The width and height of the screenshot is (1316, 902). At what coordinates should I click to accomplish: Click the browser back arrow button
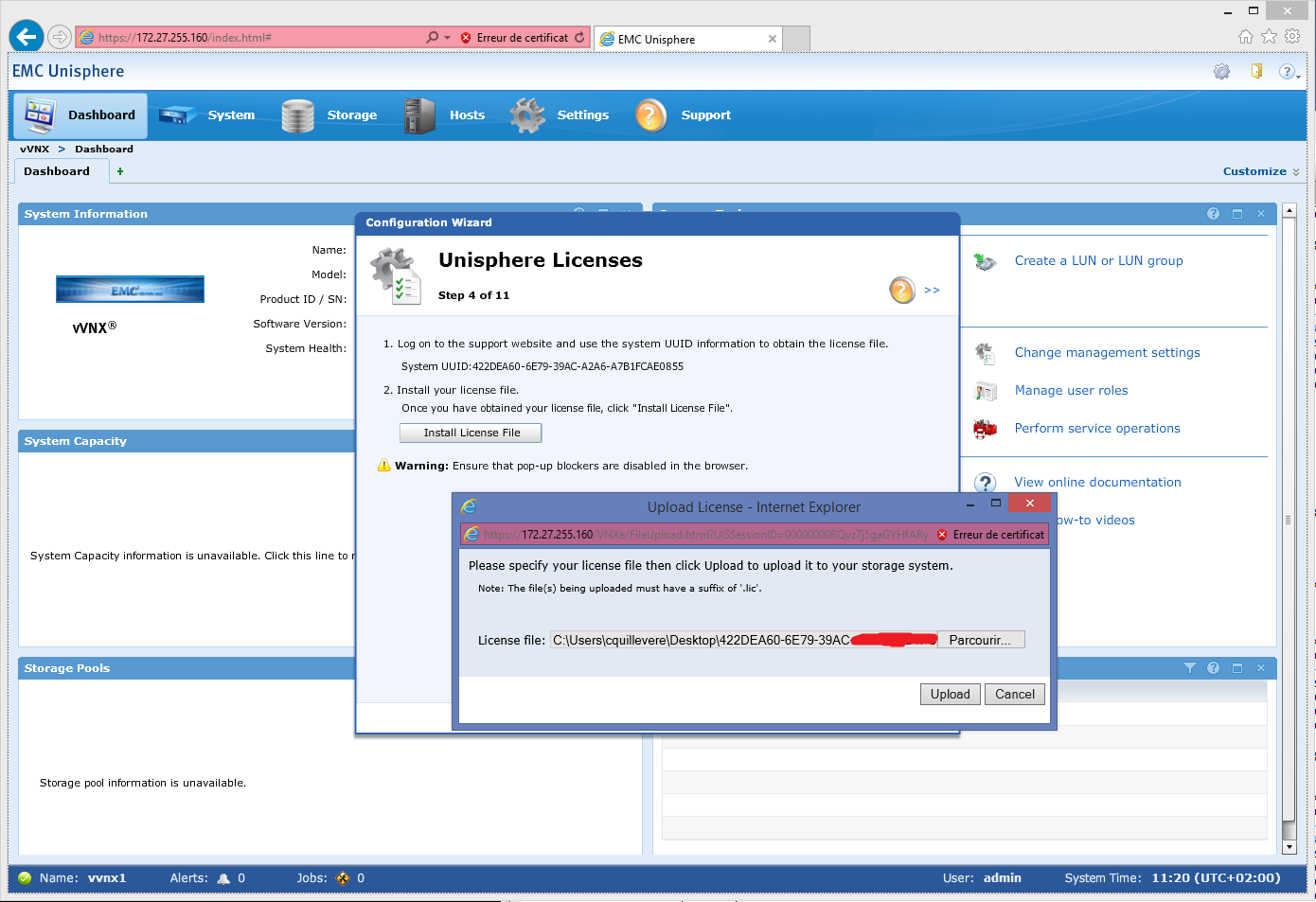click(x=27, y=37)
